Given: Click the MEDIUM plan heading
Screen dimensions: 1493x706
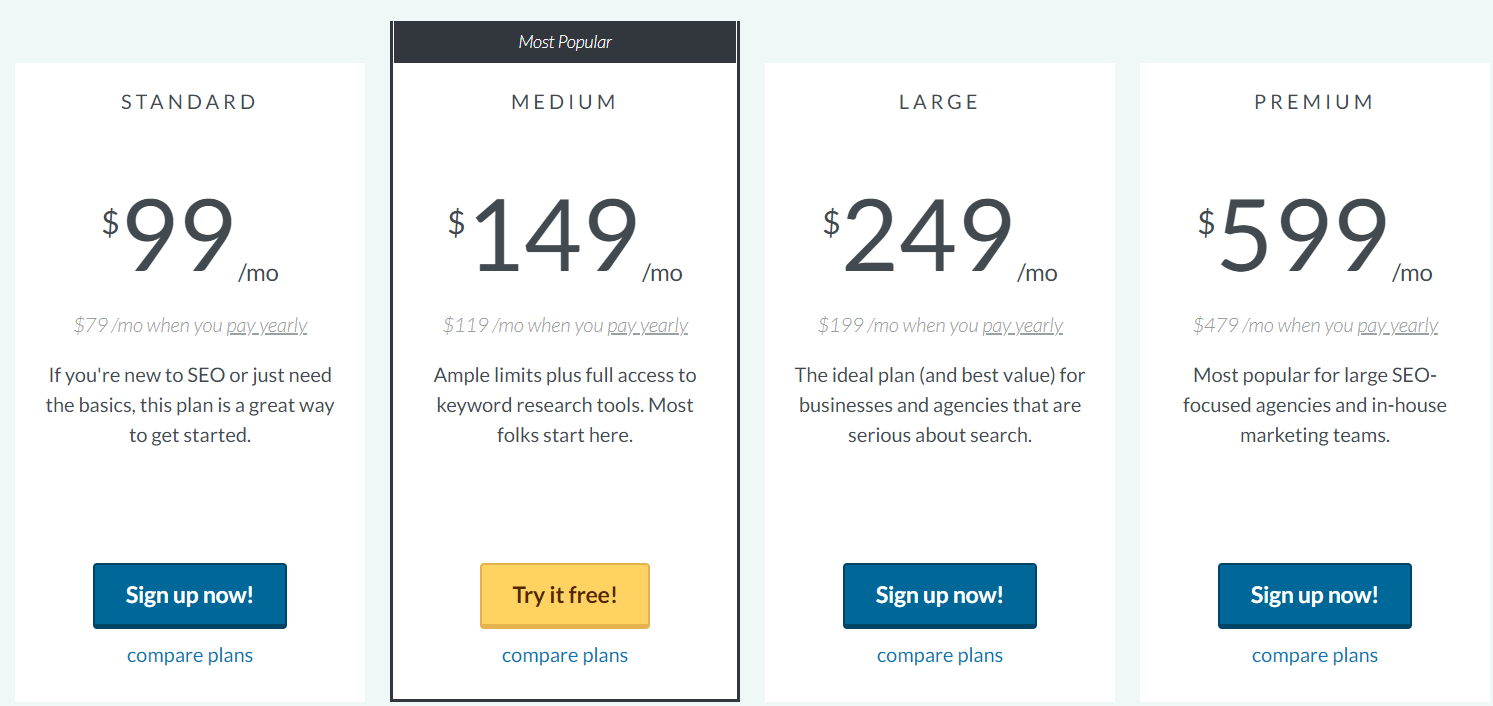Looking at the screenshot, I should [565, 102].
